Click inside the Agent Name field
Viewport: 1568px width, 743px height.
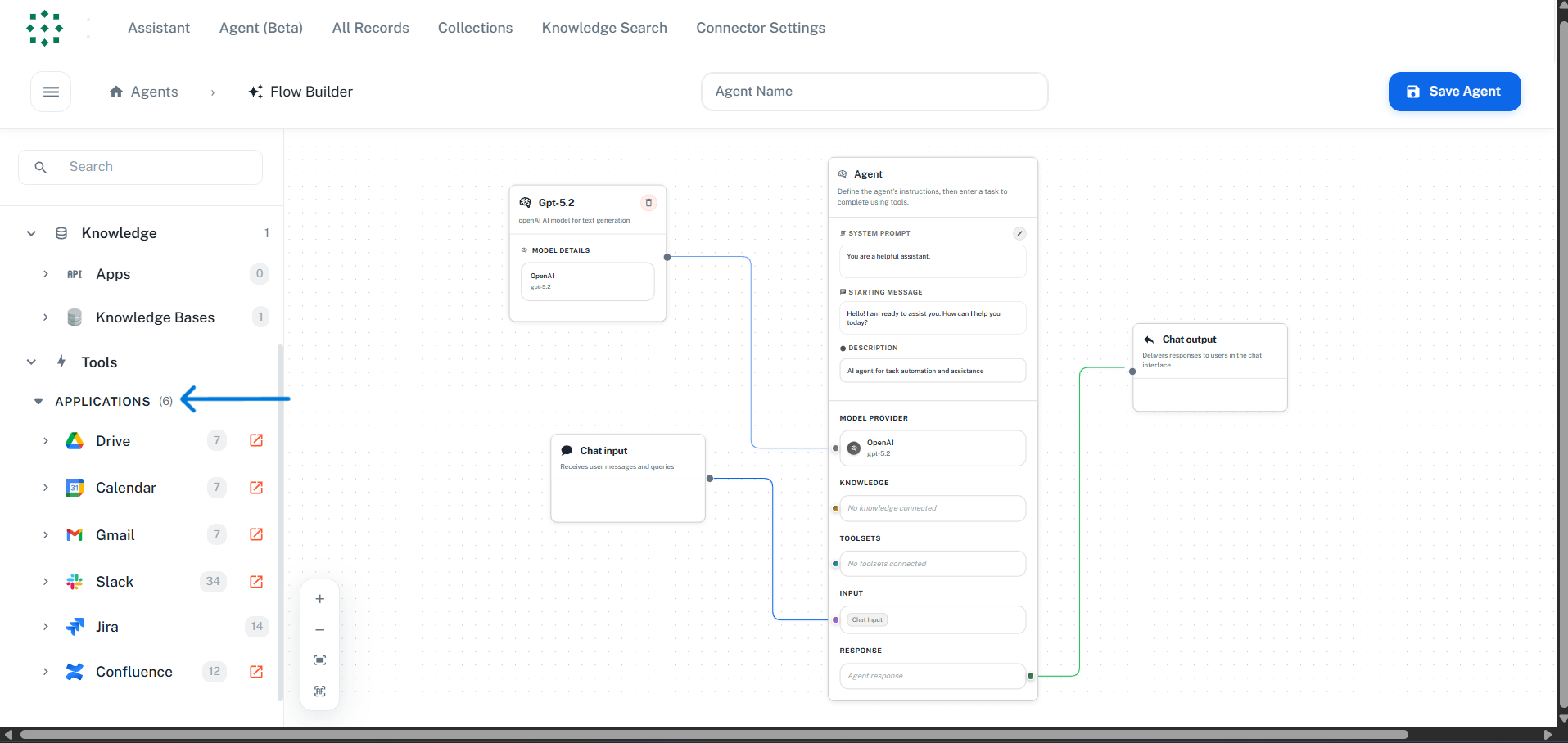[x=874, y=91]
